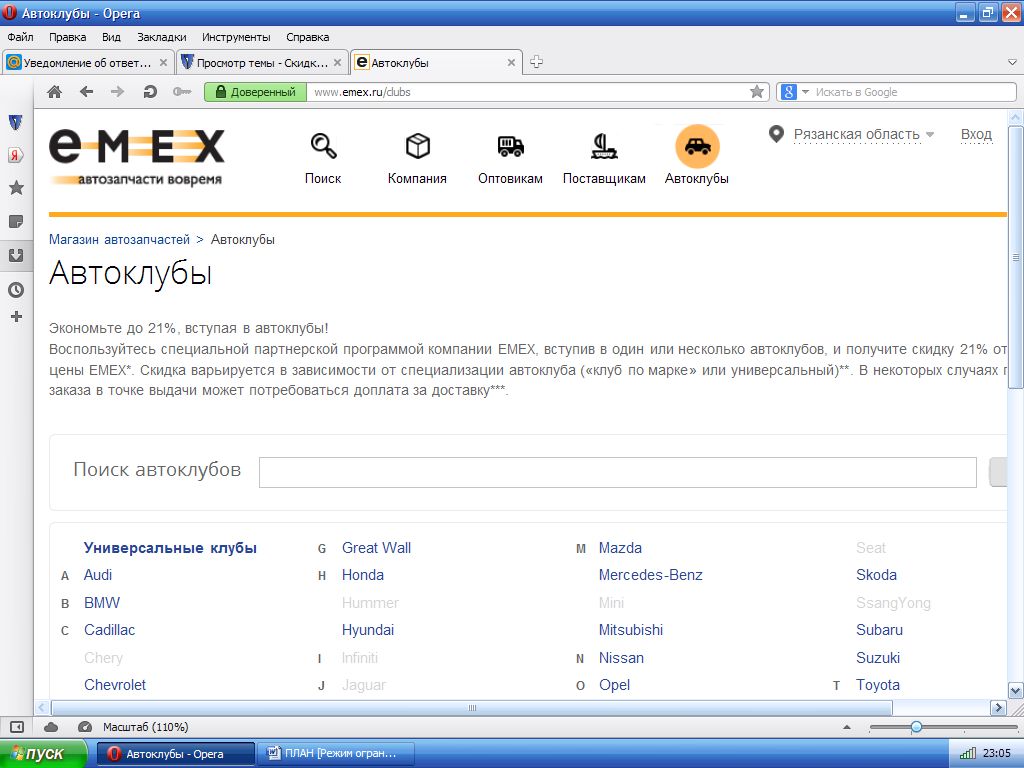
Task: Open the truck Оптовикам icon
Action: (510, 146)
